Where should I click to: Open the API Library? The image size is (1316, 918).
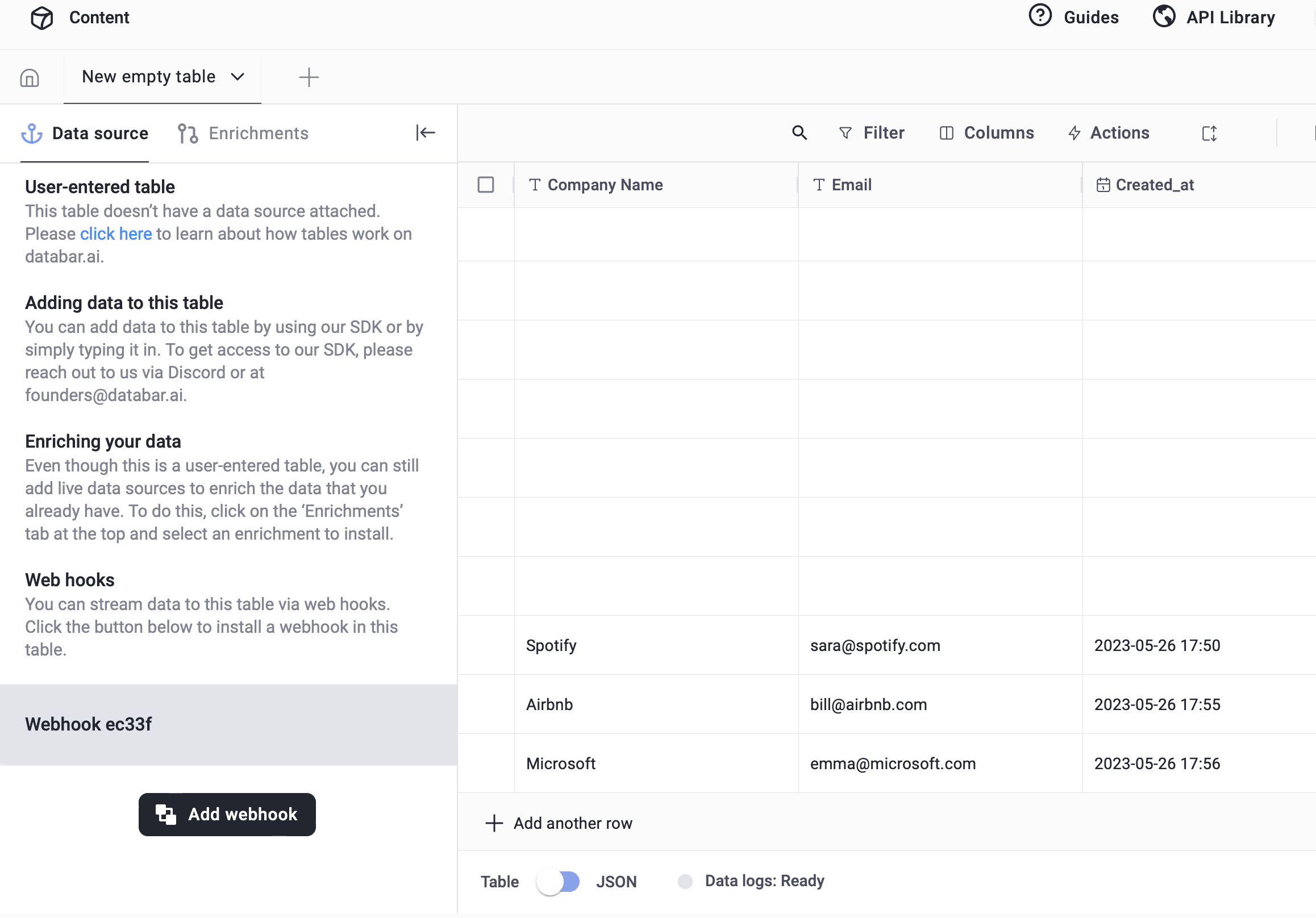pos(1213,17)
